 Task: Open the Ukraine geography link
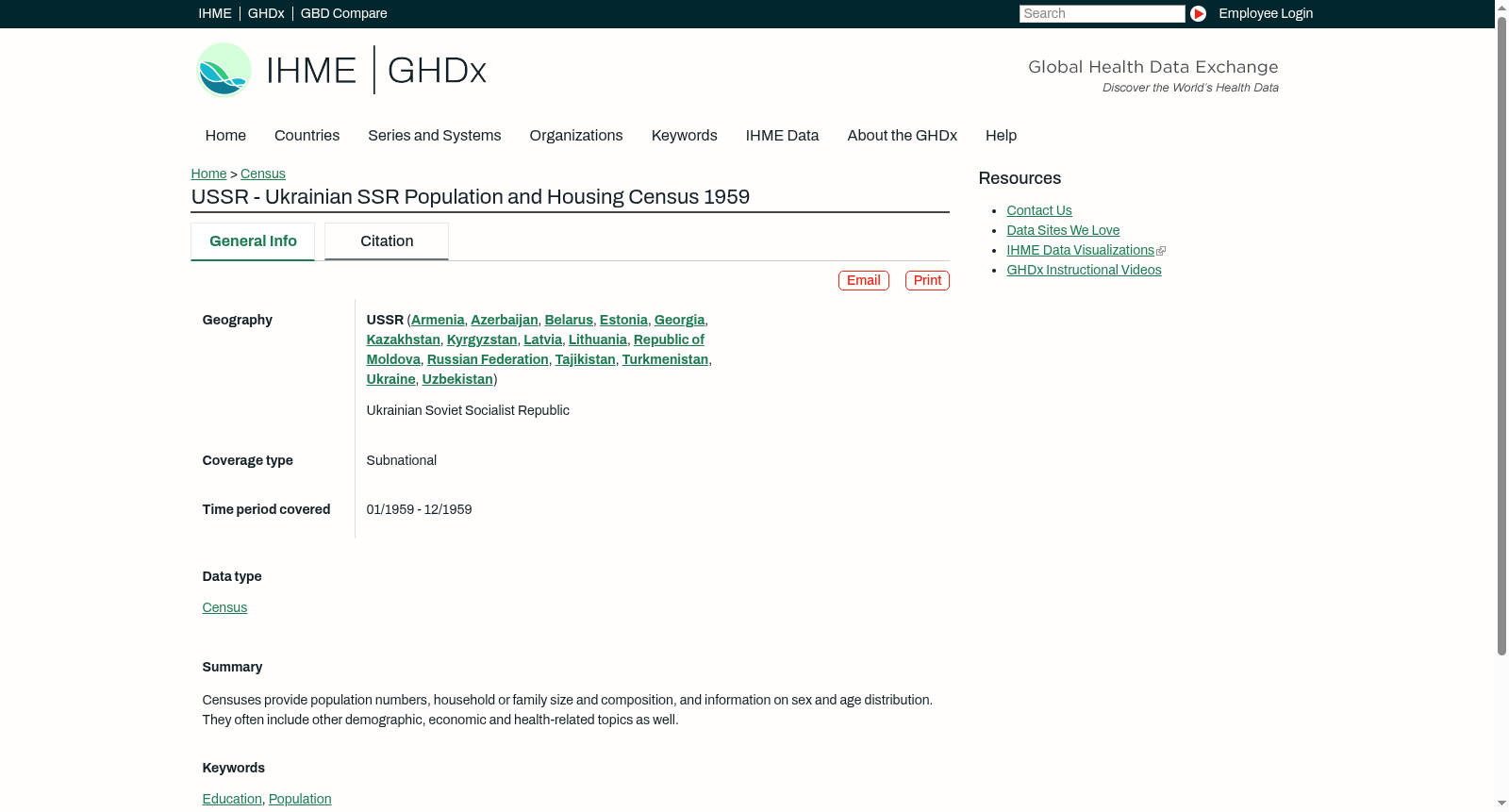(391, 379)
